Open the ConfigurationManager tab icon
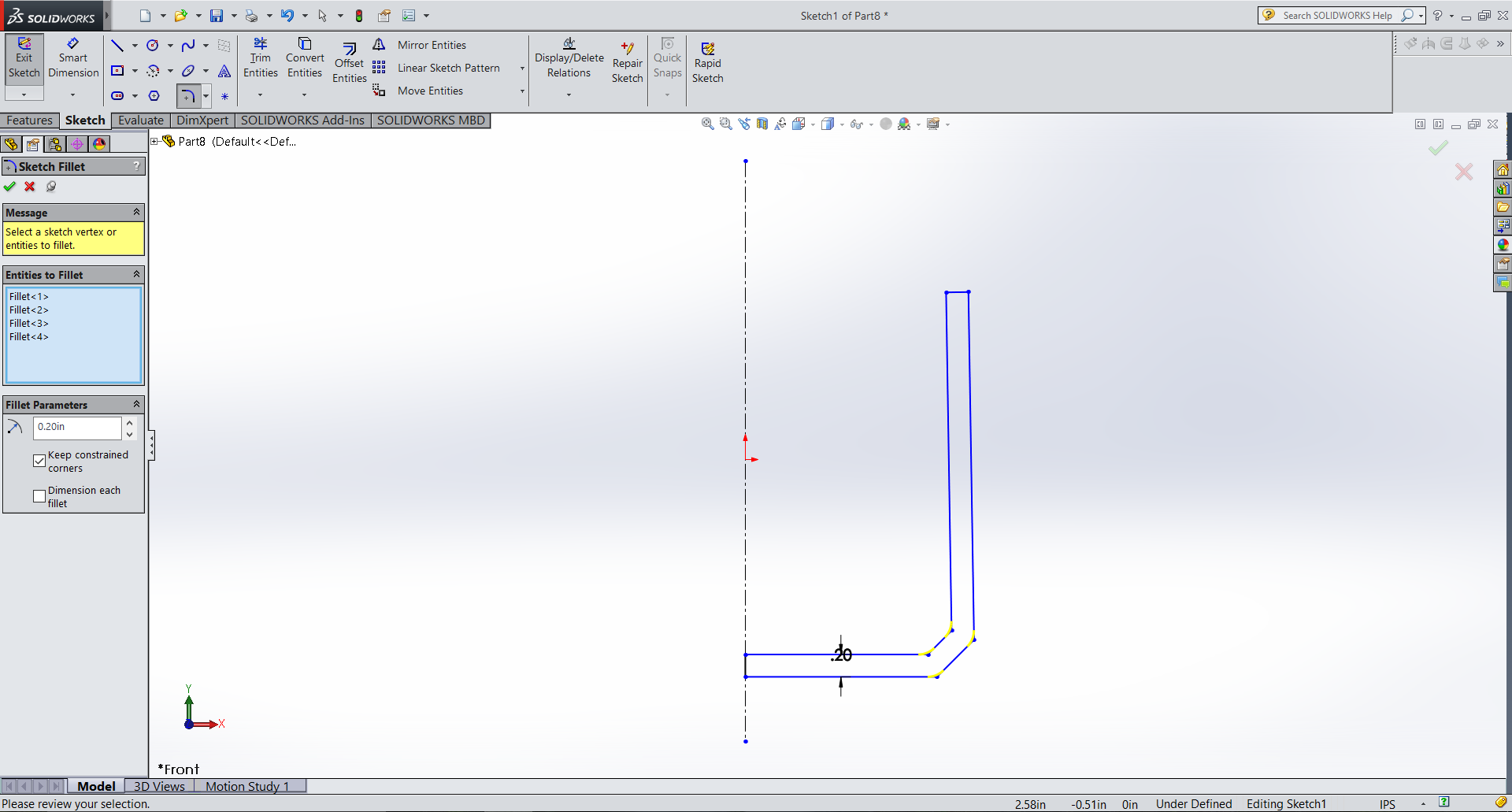Screen dimensions: 1512x812 (x=54, y=143)
